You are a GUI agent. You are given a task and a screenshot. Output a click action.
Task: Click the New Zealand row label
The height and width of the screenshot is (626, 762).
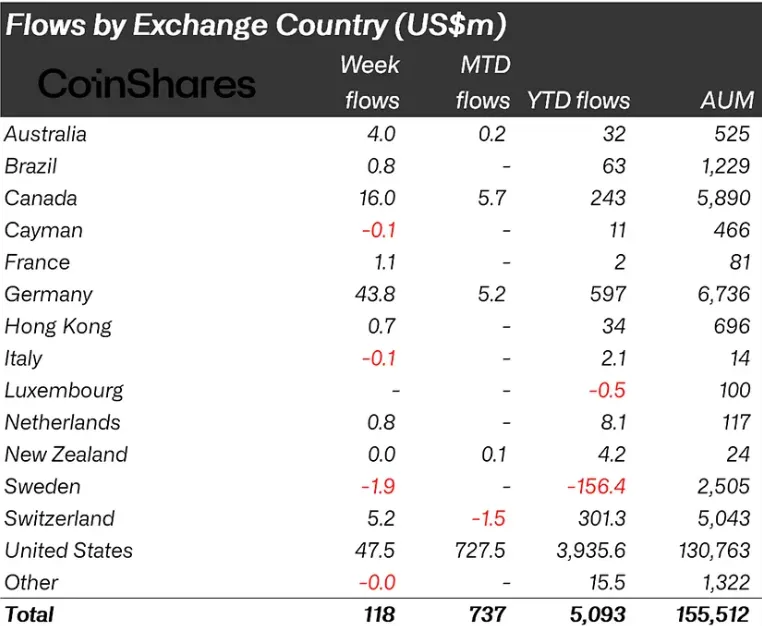click(66, 454)
